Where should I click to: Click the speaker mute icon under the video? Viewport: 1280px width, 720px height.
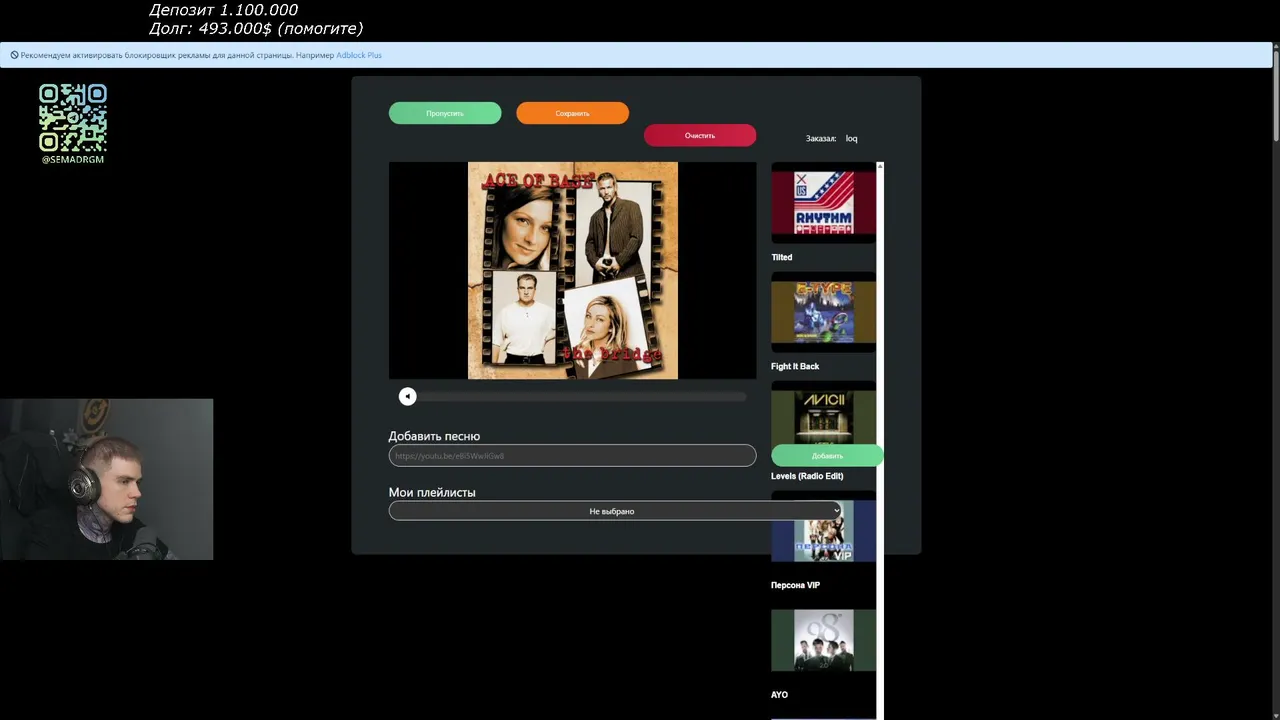[407, 397]
